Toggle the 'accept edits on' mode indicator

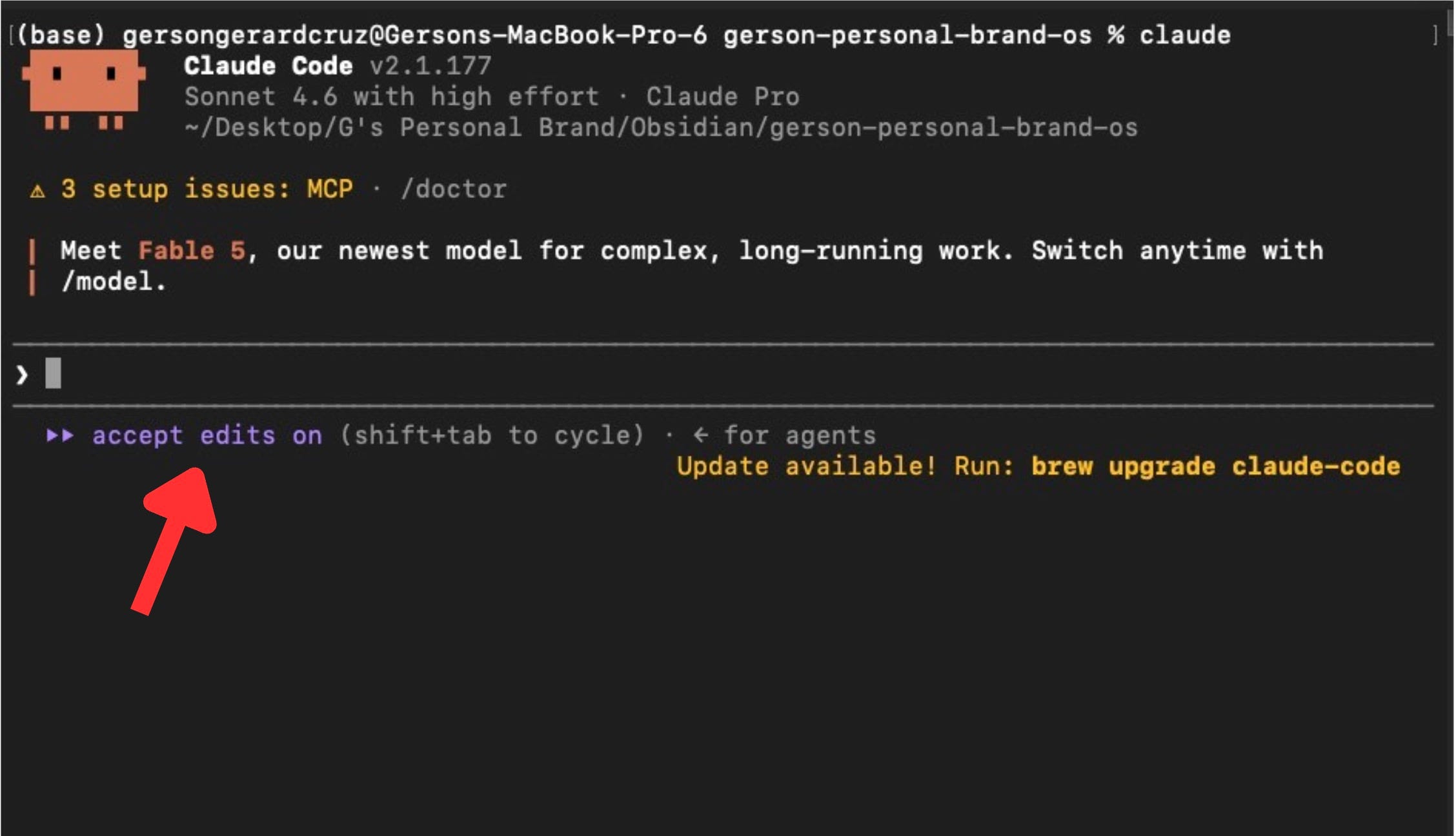207,436
